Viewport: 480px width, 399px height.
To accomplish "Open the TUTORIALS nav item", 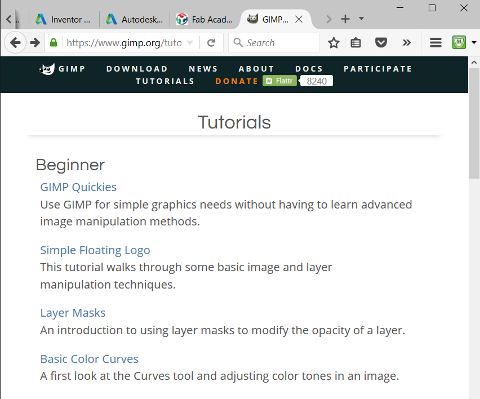I will coord(165,81).
